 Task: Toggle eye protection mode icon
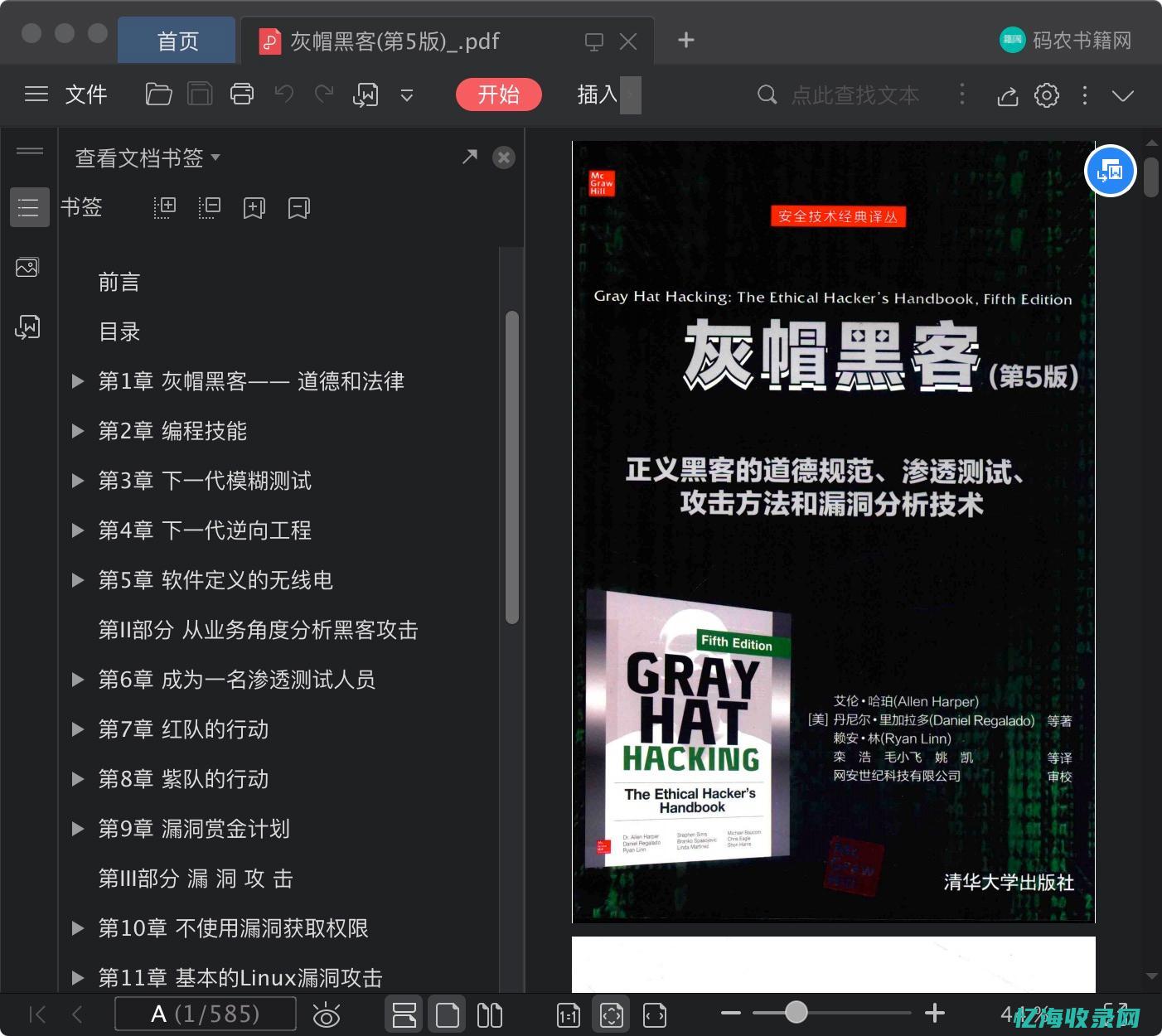(327, 1014)
